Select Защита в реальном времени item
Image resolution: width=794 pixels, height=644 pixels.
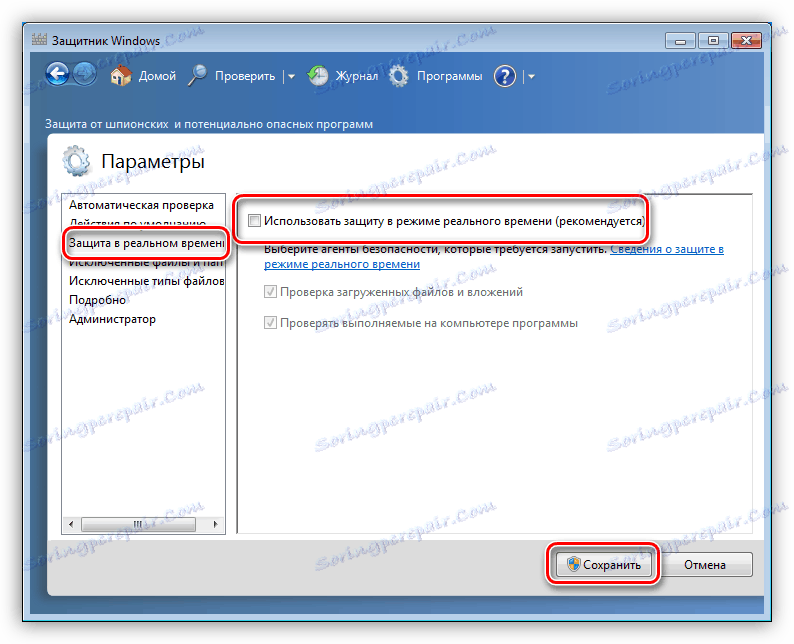(146, 243)
